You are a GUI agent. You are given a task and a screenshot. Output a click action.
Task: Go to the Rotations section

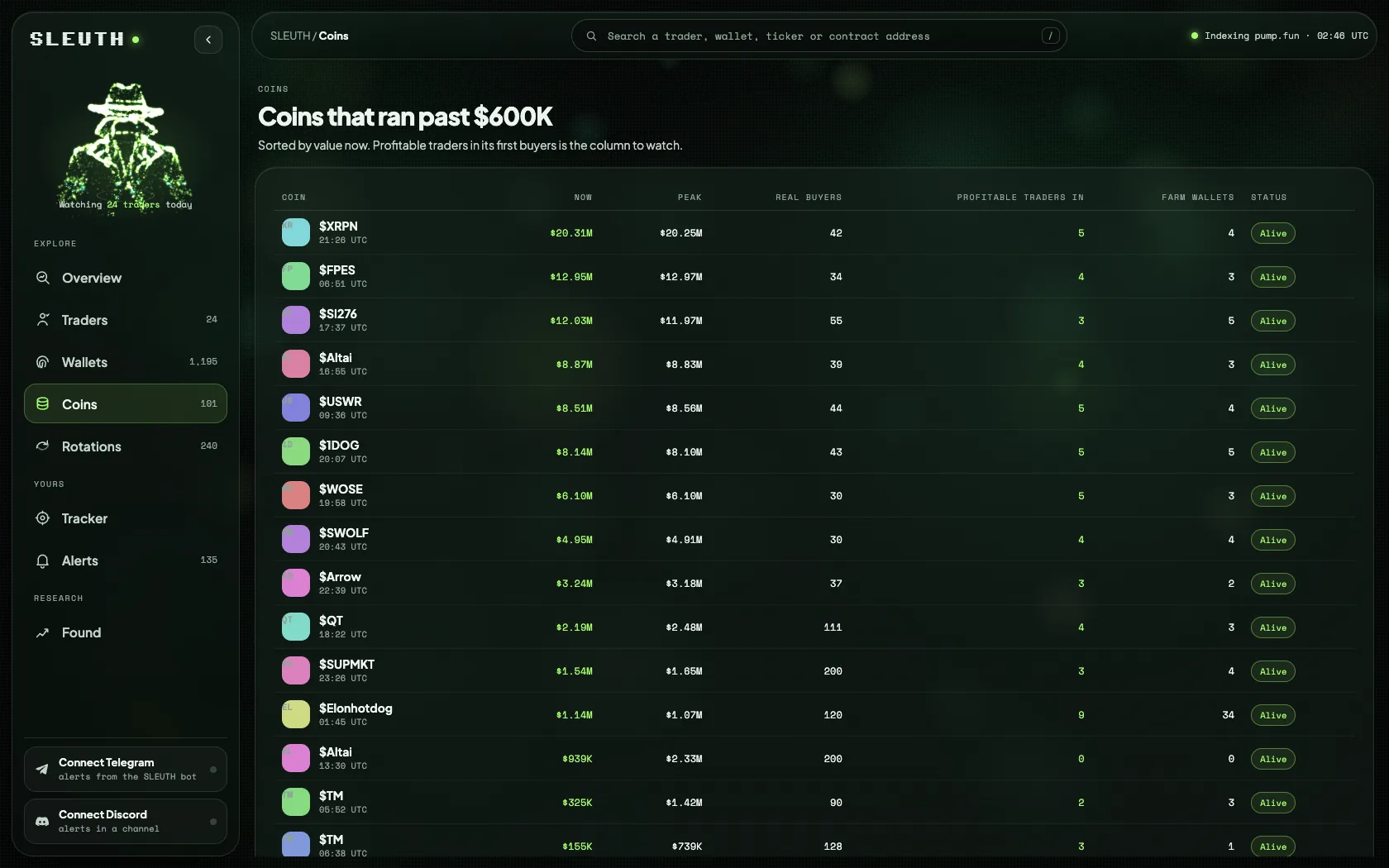126,446
